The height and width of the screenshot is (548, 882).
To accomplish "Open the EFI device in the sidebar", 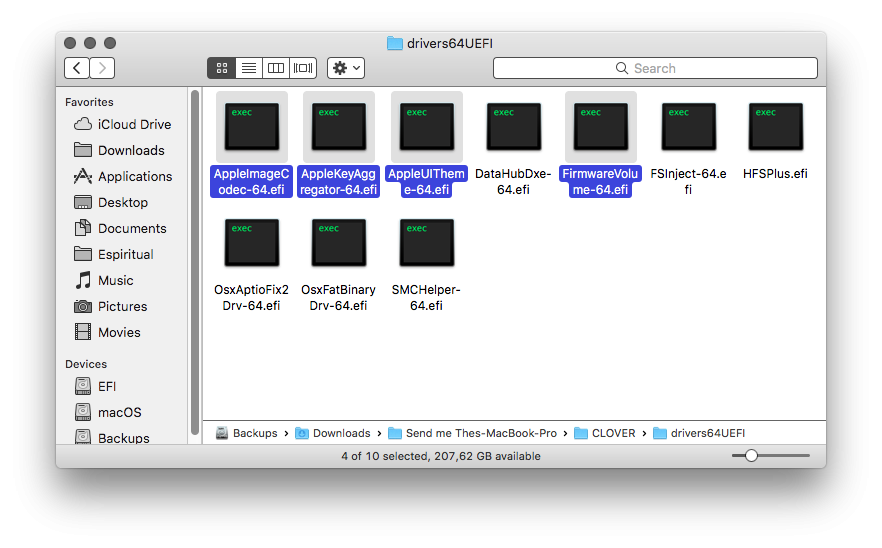I will (95, 386).
